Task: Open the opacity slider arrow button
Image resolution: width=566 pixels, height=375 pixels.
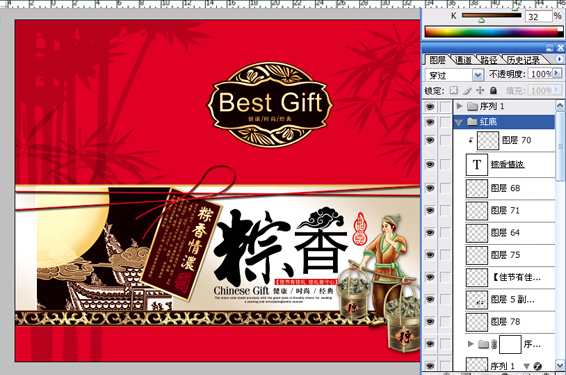Action: click(x=557, y=73)
